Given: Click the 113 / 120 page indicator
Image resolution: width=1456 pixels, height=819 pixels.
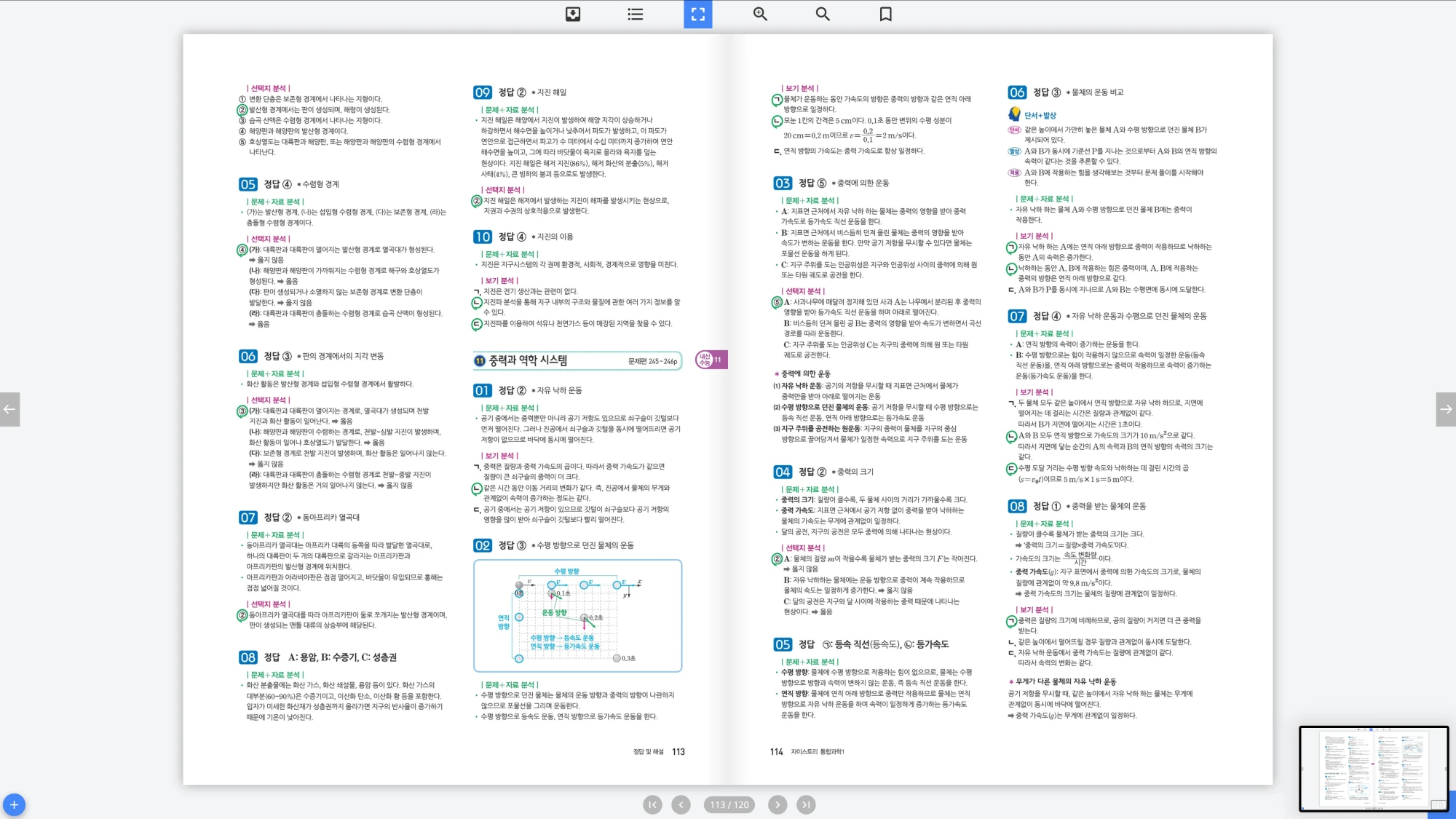Looking at the screenshot, I should coord(729,804).
